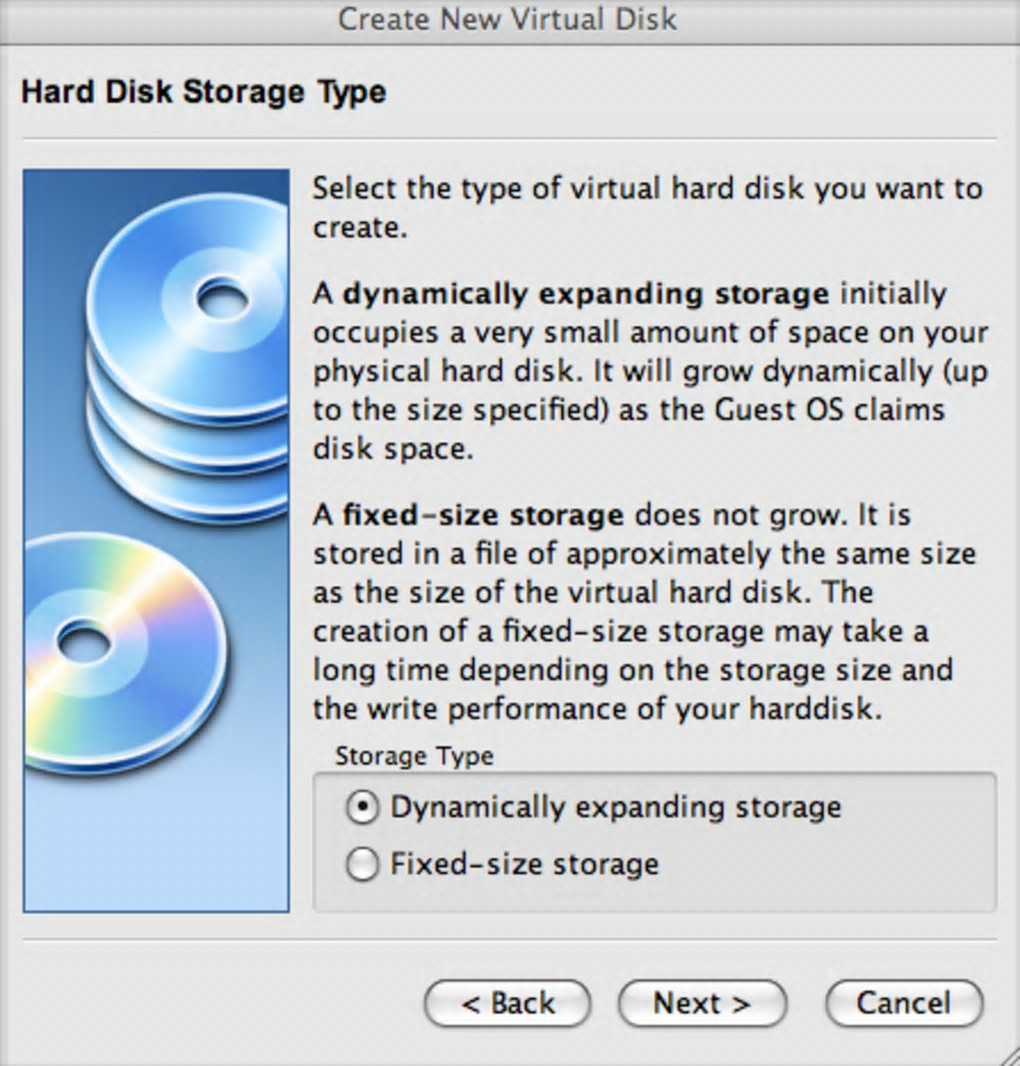Image resolution: width=1020 pixels, height=1066 pixels.
Task: Click the center hole of the top blue disk
Action: [223, 297]
